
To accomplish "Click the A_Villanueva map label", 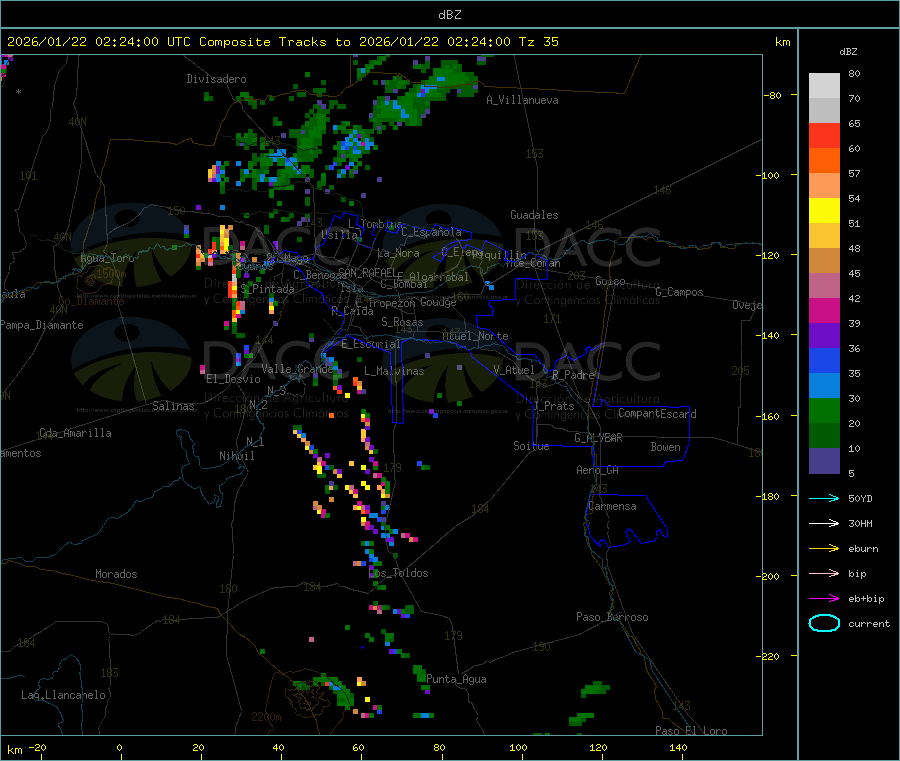I will point(522,100).
